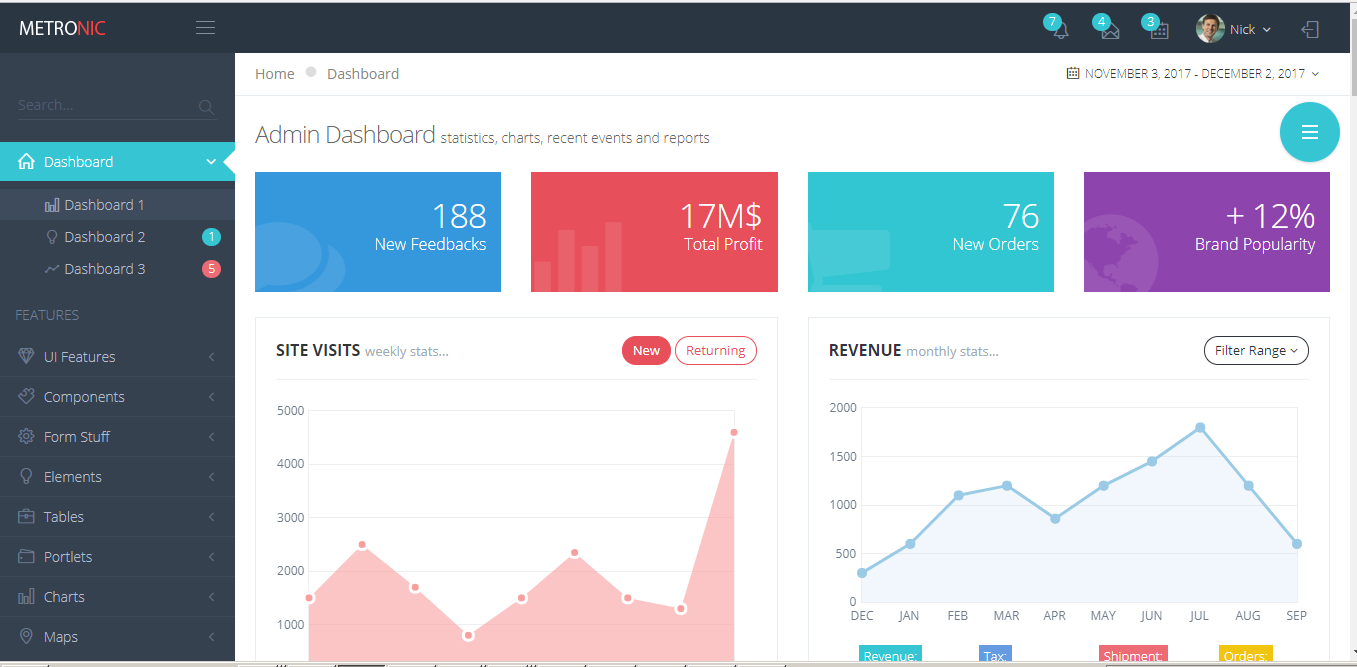Toggle the Tax series in Revenue legend

pos(995,655)
